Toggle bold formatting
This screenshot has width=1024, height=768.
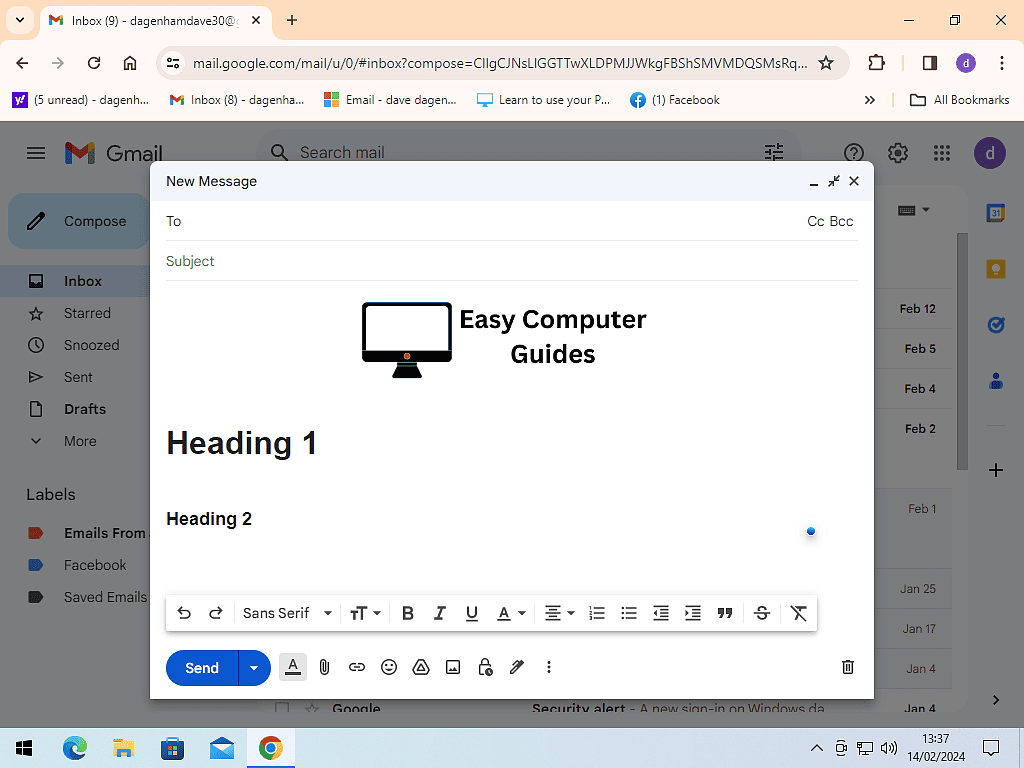[407, 613]
